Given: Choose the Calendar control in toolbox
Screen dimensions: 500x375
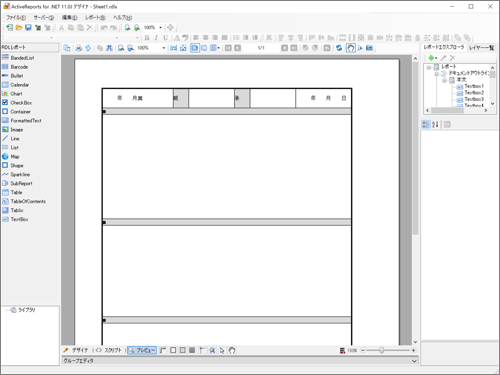Looking at the screenshot, I should point(16,85).
